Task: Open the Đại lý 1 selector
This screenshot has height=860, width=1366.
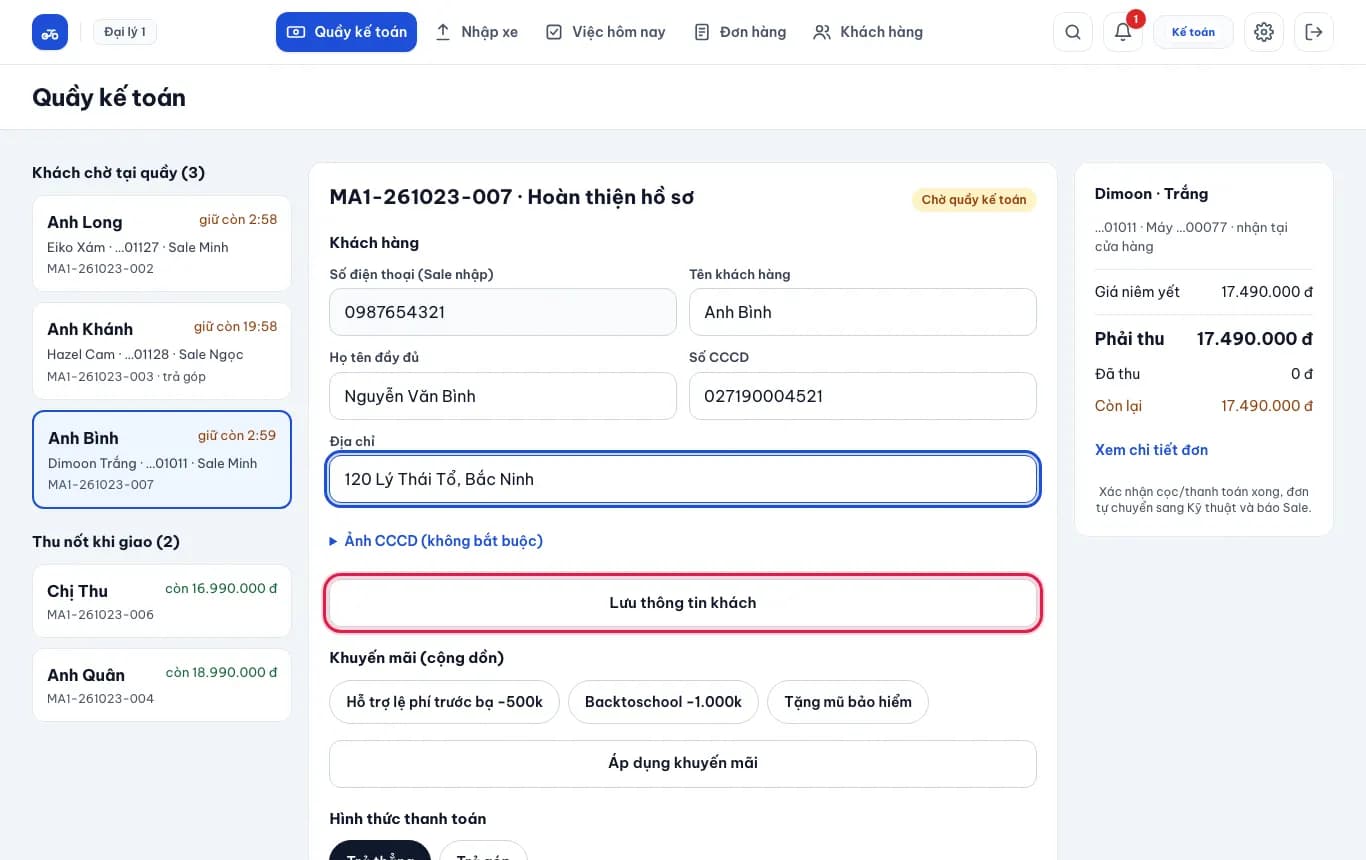Action: 125,32
